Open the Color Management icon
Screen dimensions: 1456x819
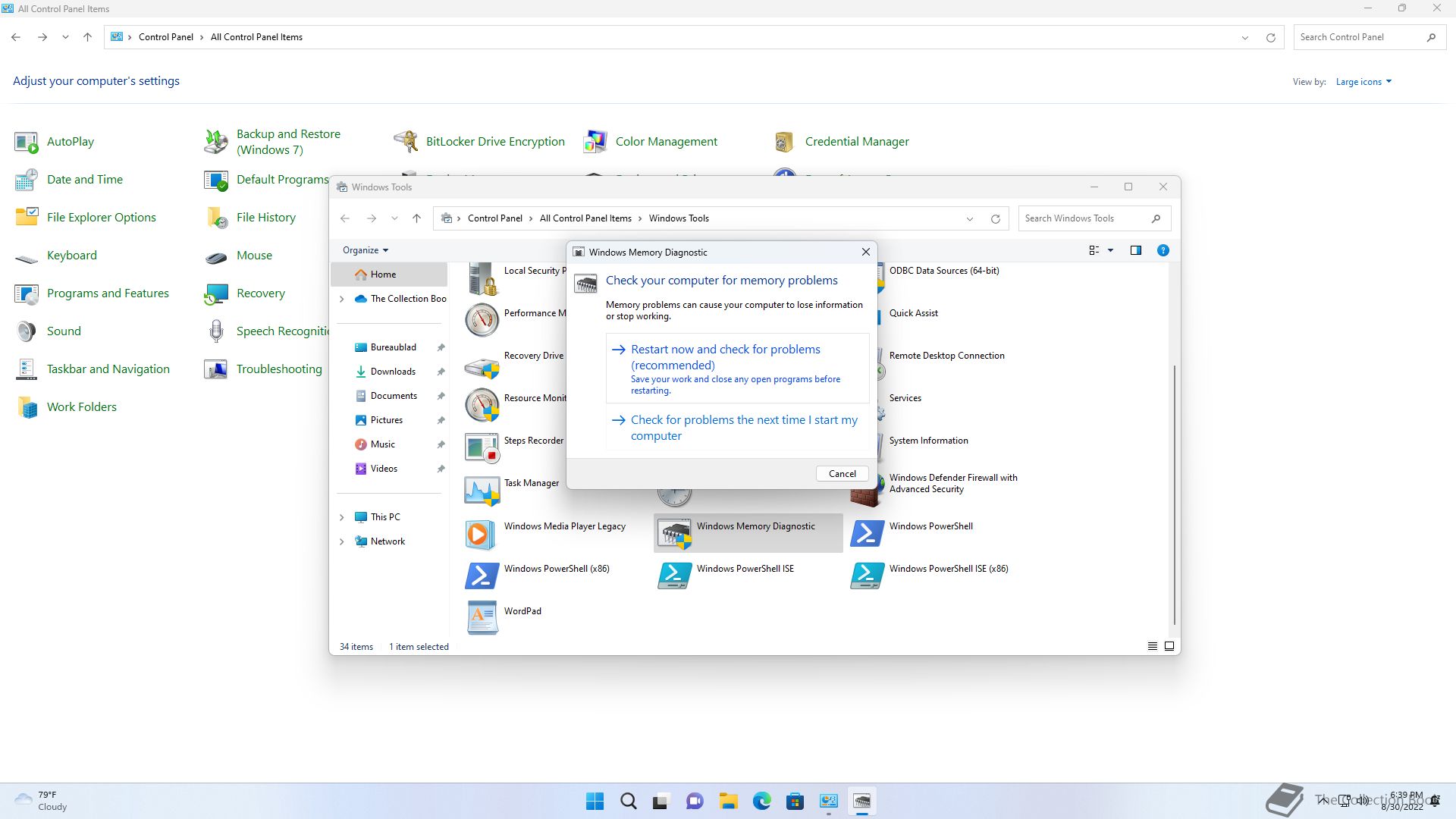pyautogui.click(x=595, y=142)
